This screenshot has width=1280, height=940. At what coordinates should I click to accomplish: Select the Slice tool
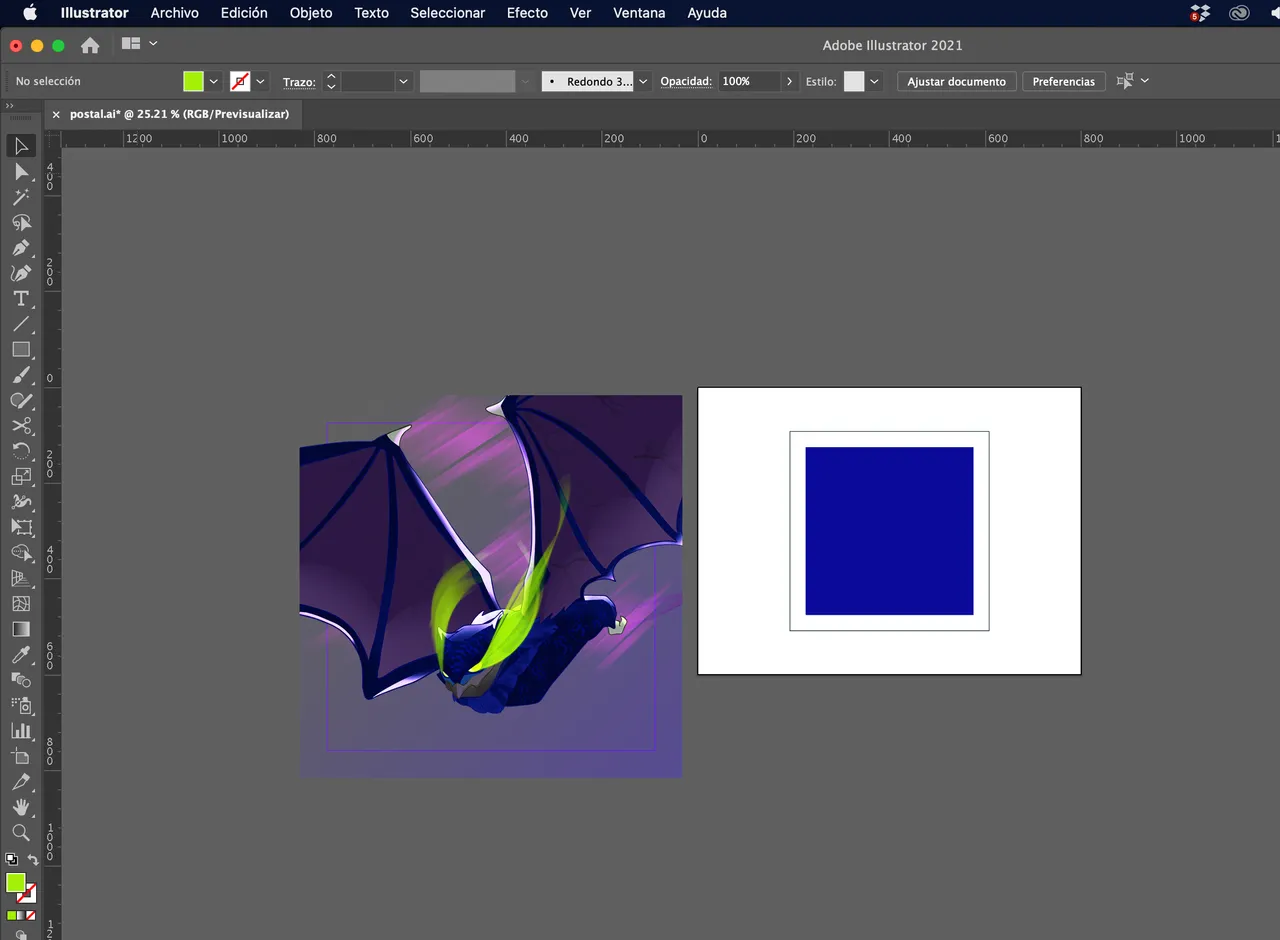[x=20, y=782]
